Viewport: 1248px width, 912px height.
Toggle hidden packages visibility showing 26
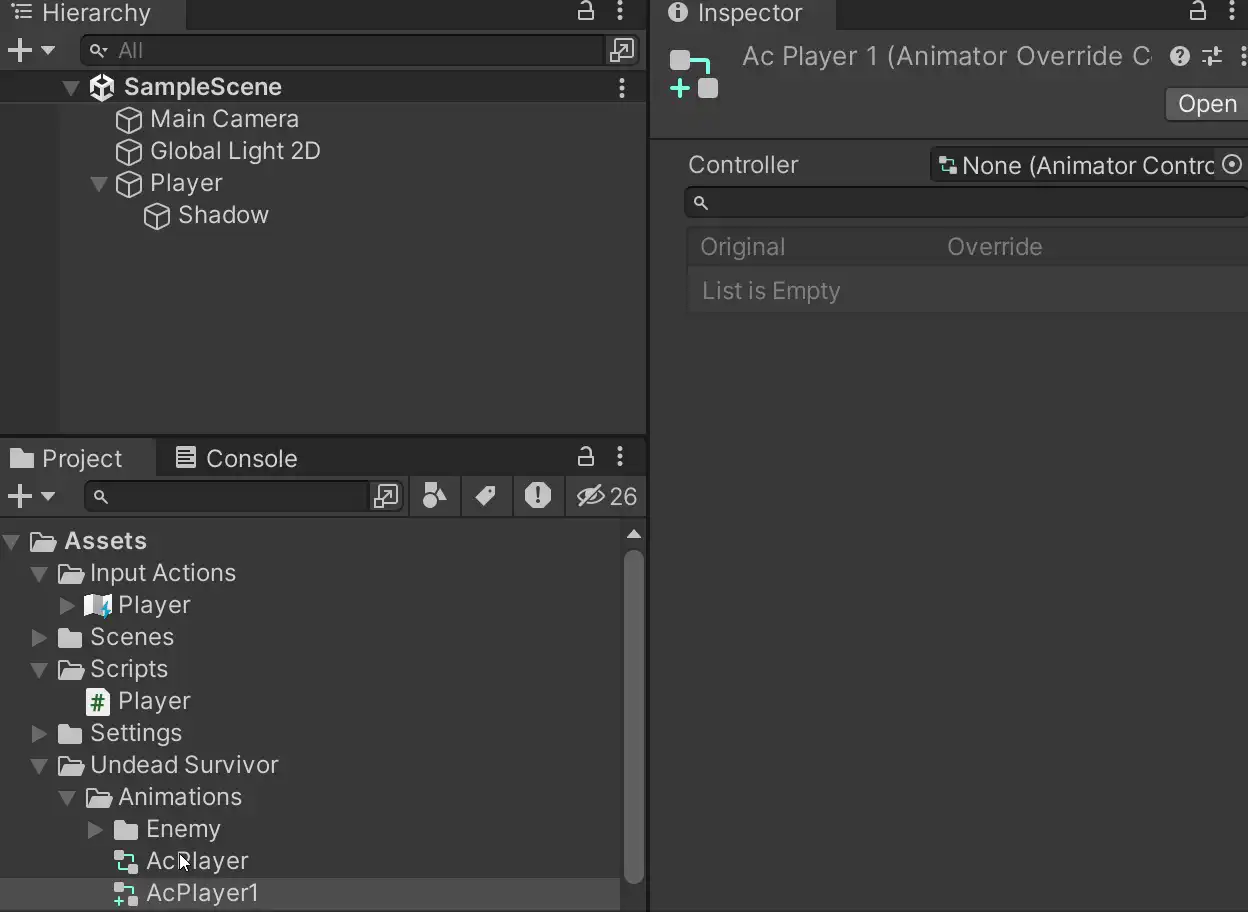coord(606,496)
